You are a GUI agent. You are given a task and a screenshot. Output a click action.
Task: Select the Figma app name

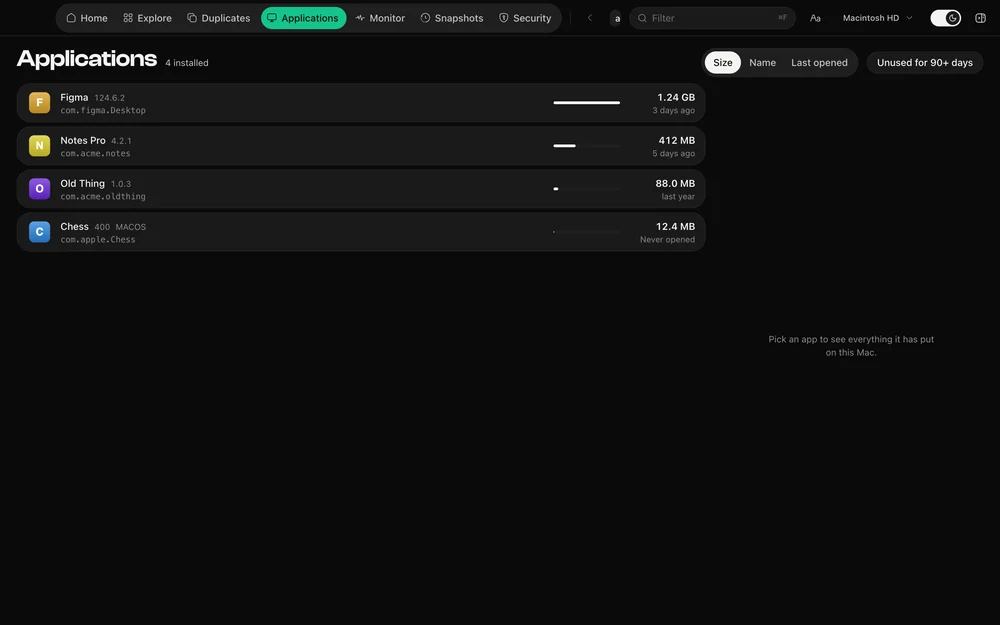coord(74,98)
